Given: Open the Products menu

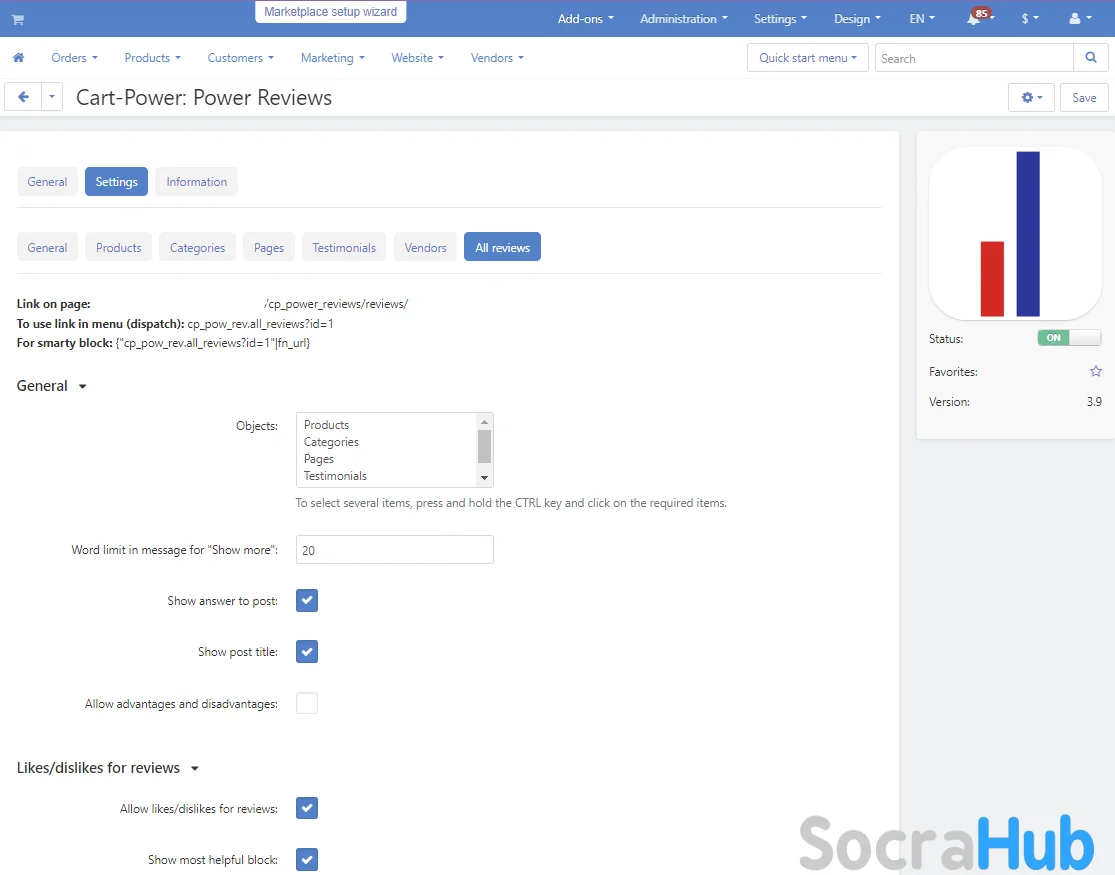Looking at the screenshot, I should click(x=152, y=58).
